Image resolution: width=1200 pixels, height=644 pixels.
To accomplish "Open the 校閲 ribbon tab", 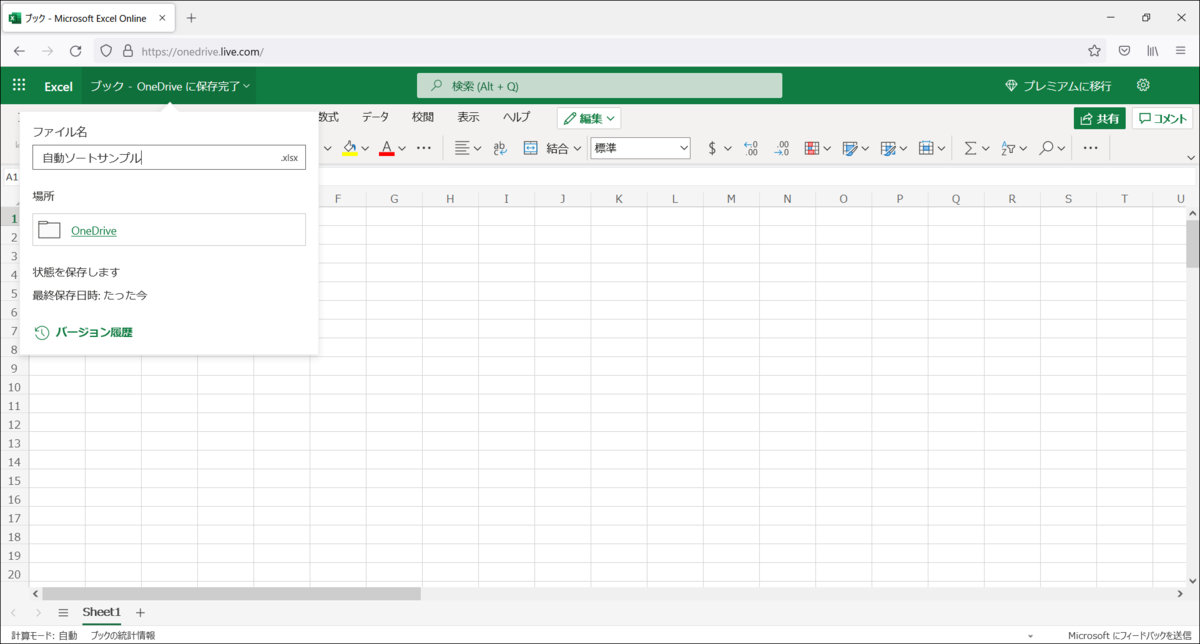I will pyautogui.click(x=423, y=117).
